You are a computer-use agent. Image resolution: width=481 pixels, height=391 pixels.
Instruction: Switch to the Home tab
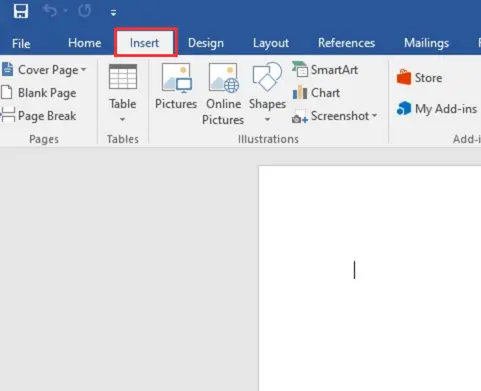pyautogui.click(x=85, y=43)
